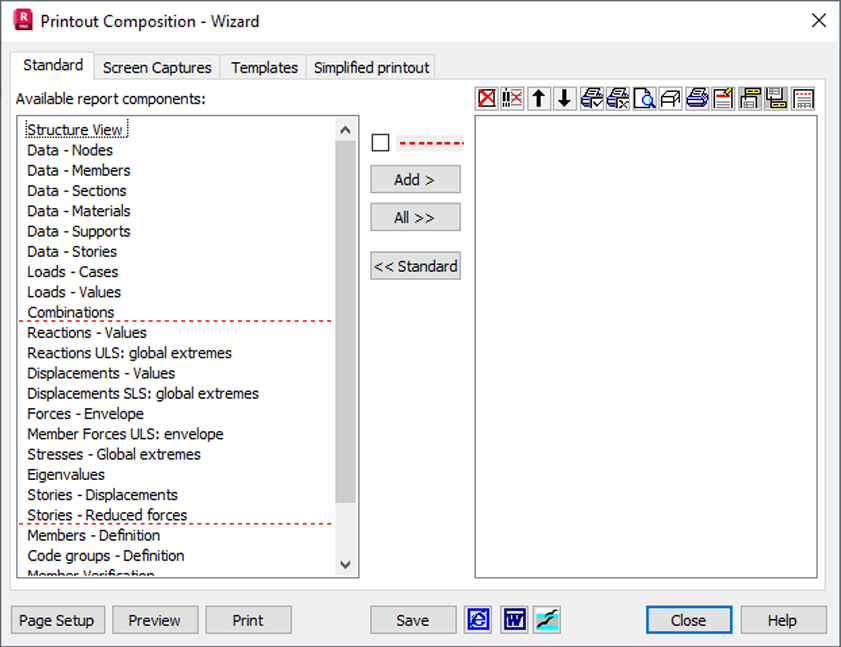Open the Templates tab
The height and width of the screenshot is (647, 841).
(263, 67)
